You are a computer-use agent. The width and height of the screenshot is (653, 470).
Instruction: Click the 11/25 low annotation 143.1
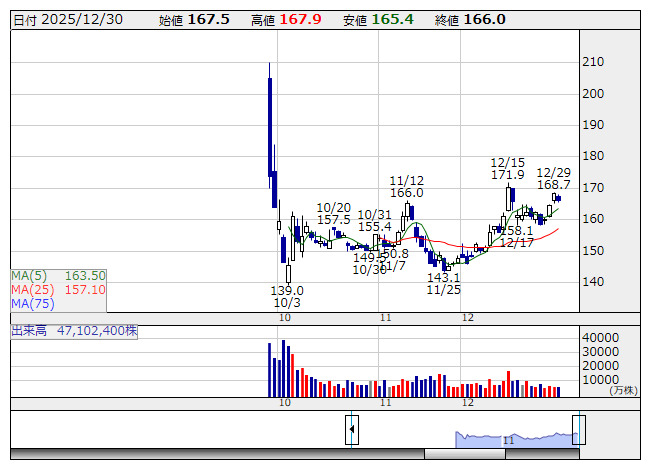444,283
